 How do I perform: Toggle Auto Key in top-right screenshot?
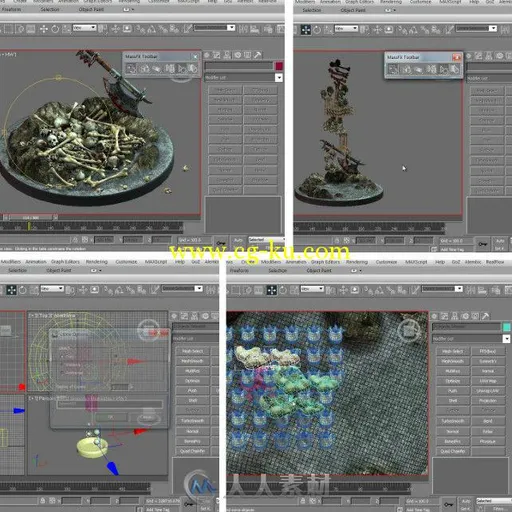pos(500,241)
